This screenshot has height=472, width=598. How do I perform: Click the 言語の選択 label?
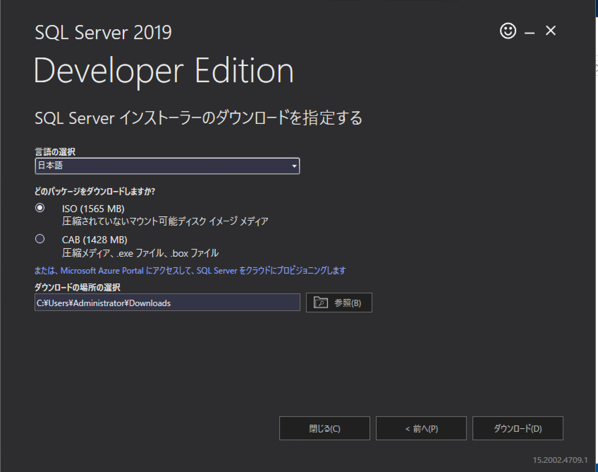(x=55, y=152)
